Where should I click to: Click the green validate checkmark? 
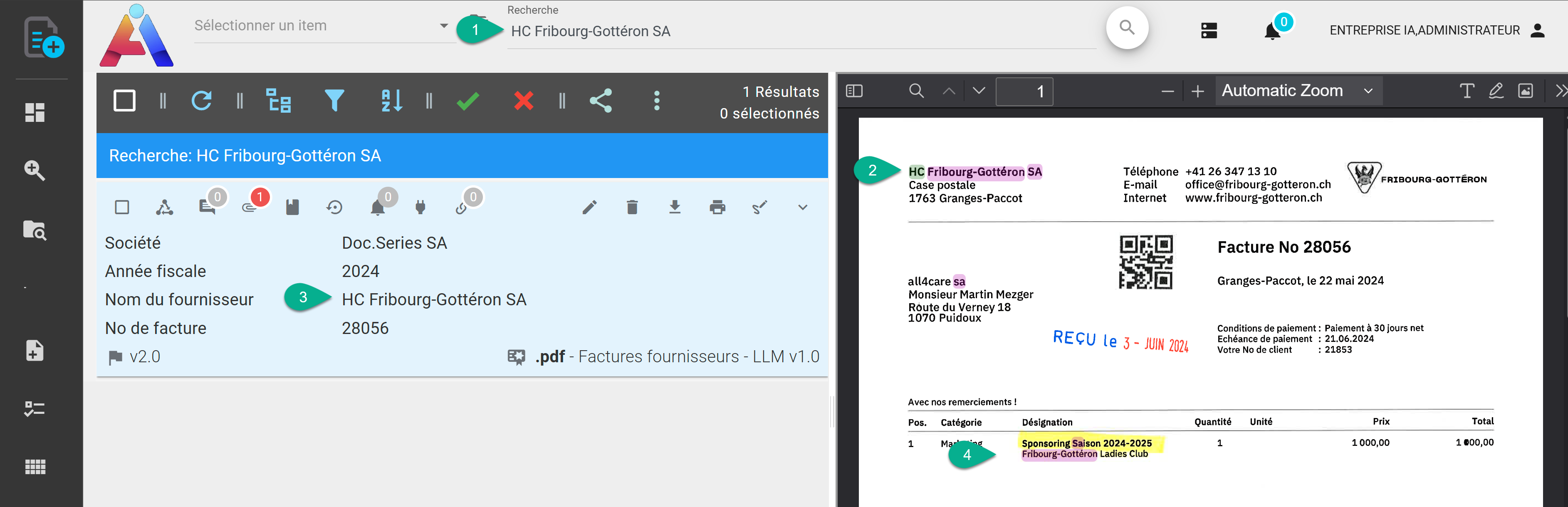coord(467,100)
